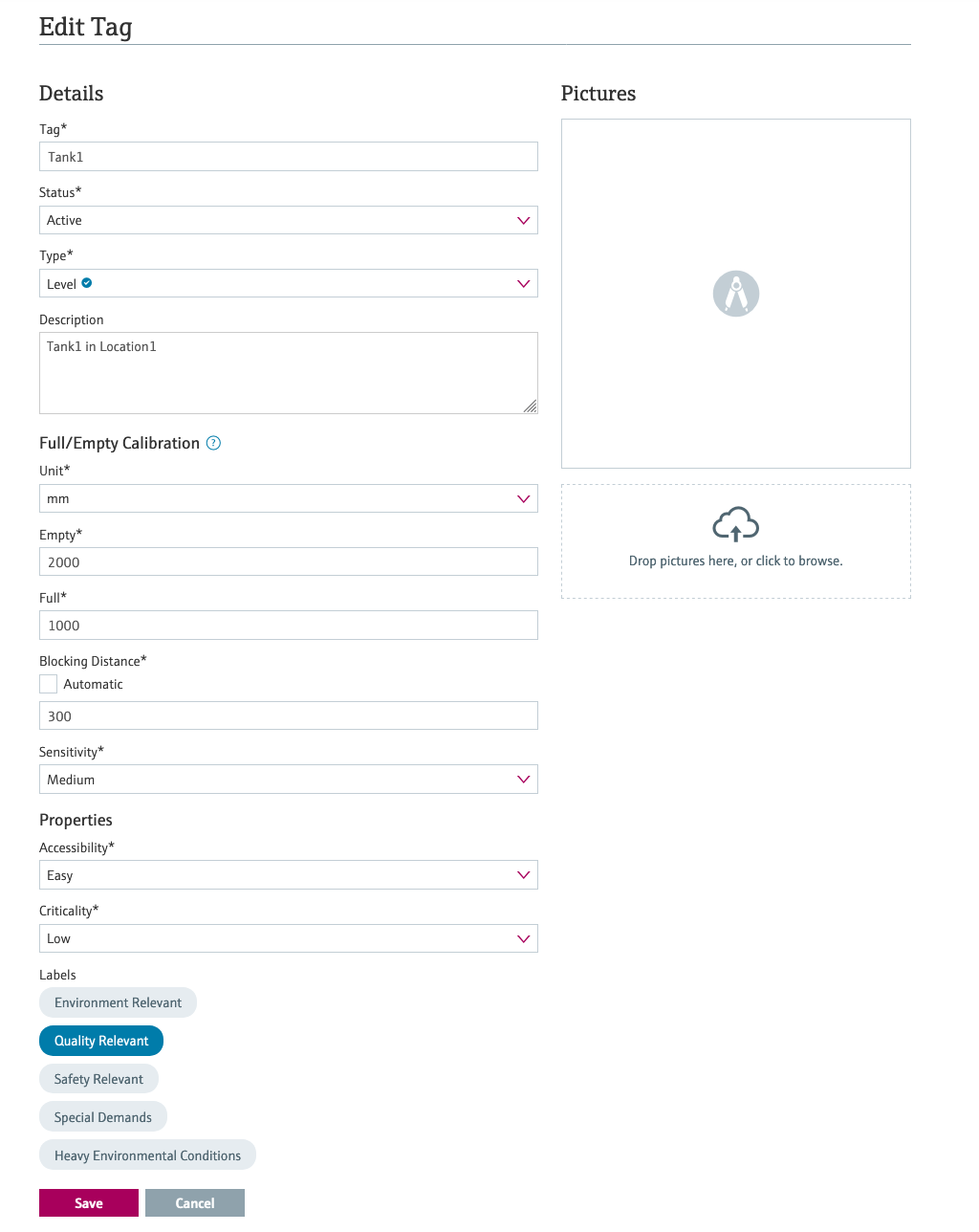Image resolution: width=979 pixels, height=1232 pixels.
Task: Toggle the Special Demands label
Action: coord(103,1117)
